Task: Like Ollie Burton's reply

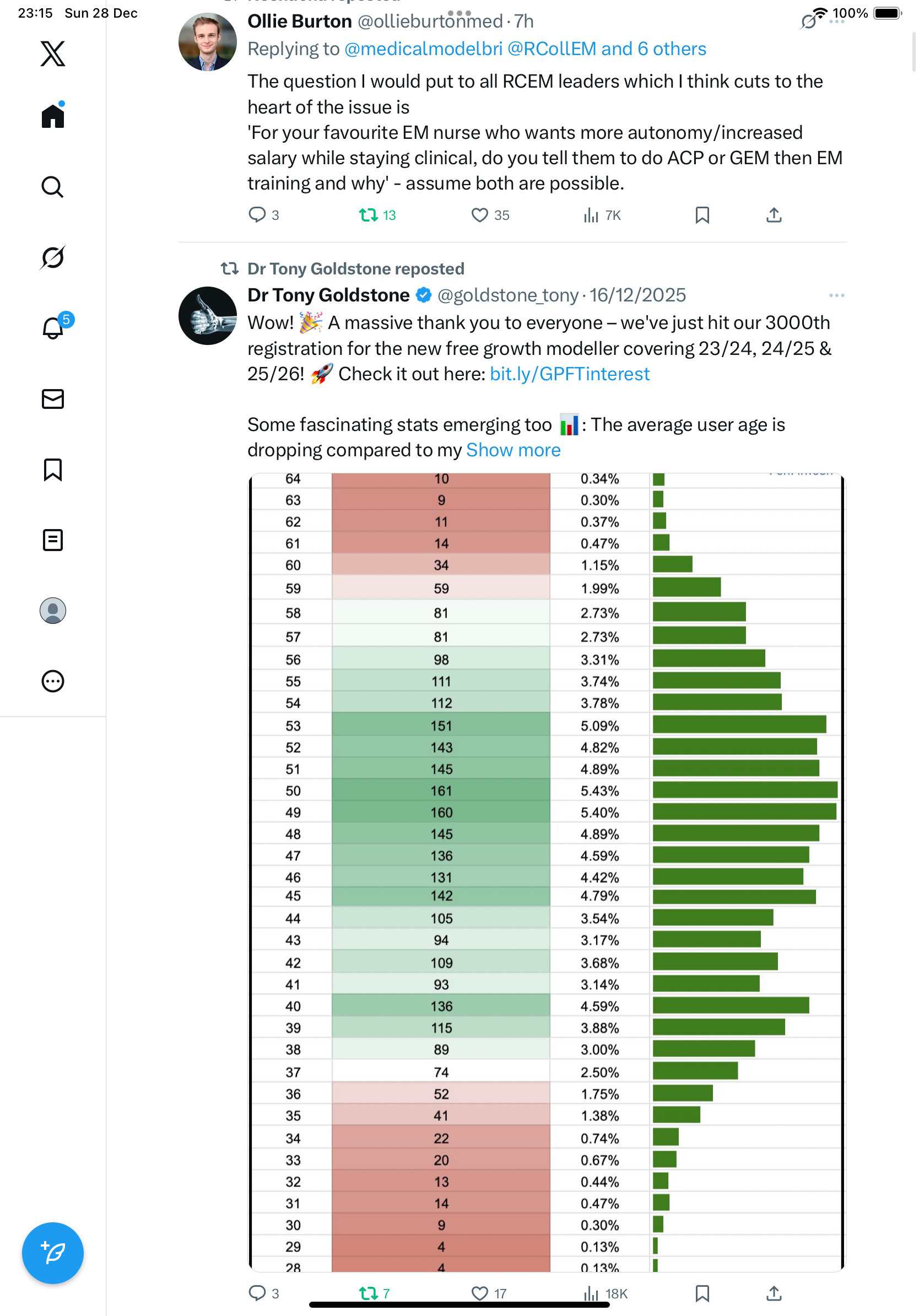Action: click(479, 215)
